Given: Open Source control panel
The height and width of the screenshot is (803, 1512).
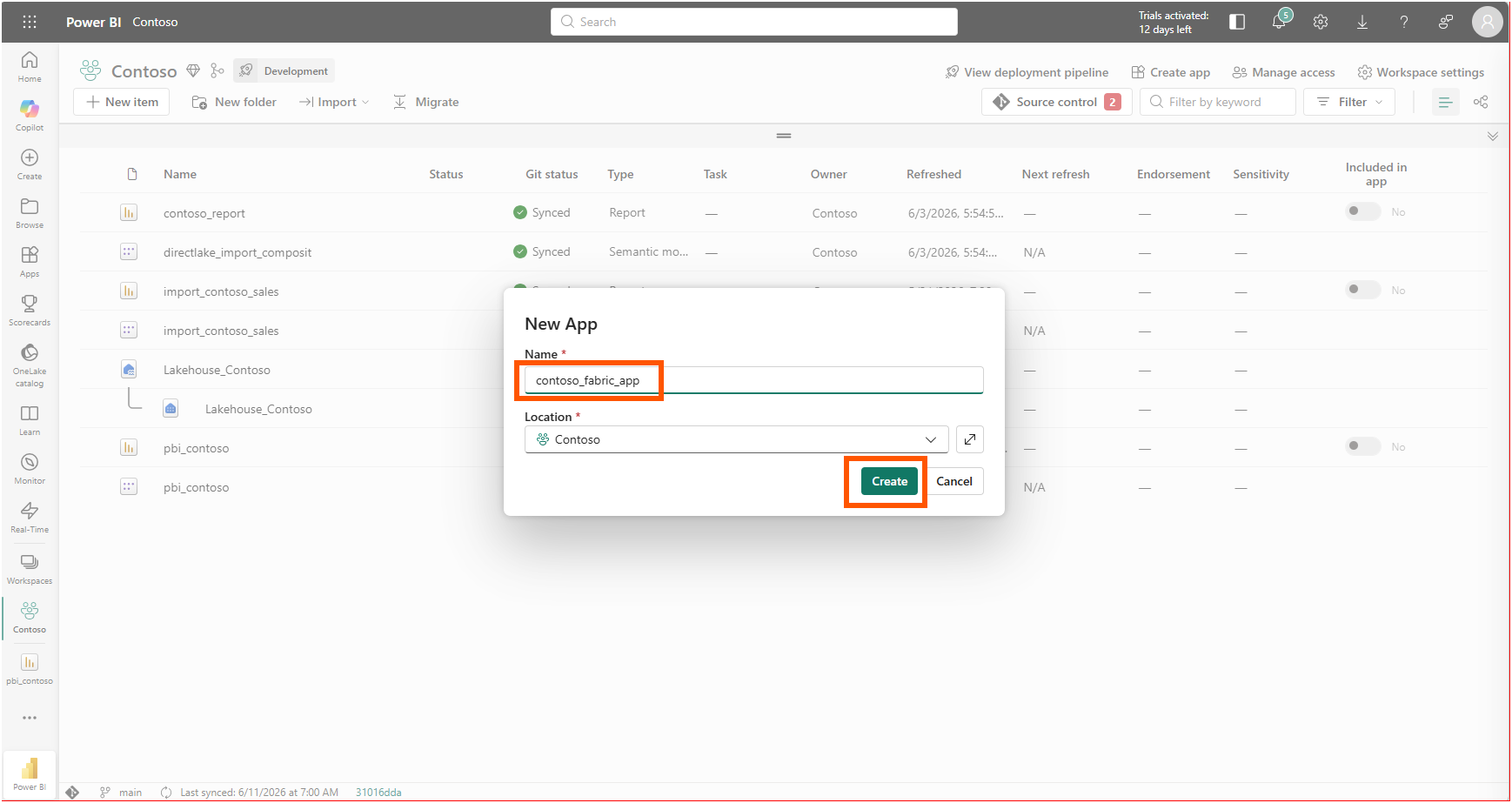Looking at the screenshot, I should click(x=1057, y=102).
